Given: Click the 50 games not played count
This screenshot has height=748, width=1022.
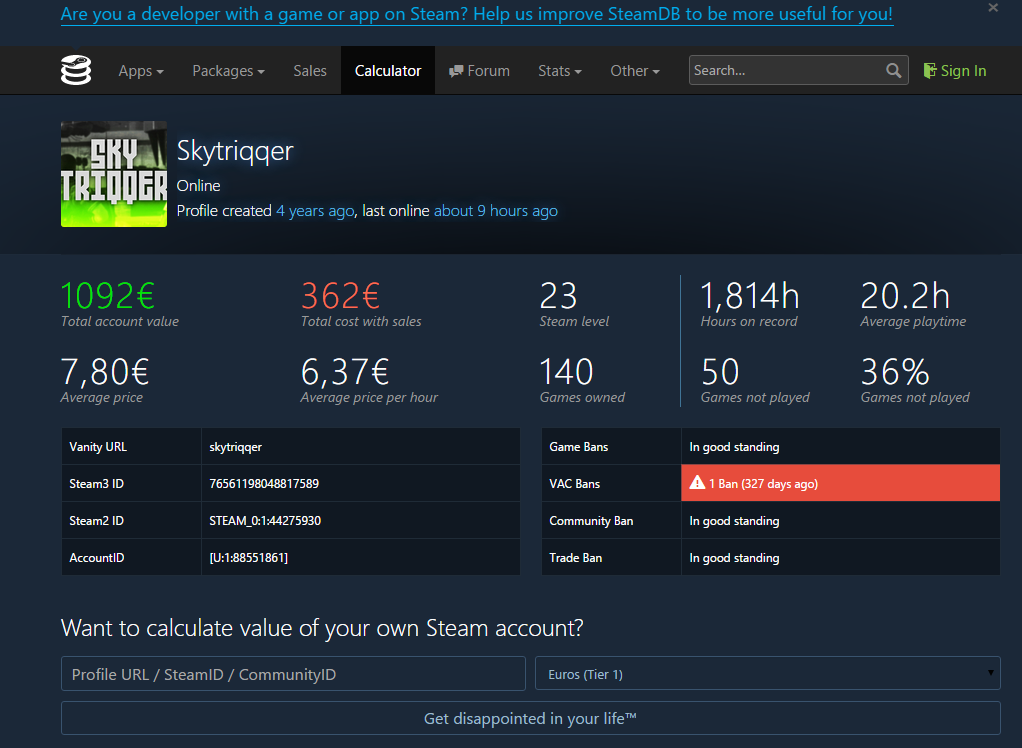Looking at the screenshot, I should pos(720,372).
